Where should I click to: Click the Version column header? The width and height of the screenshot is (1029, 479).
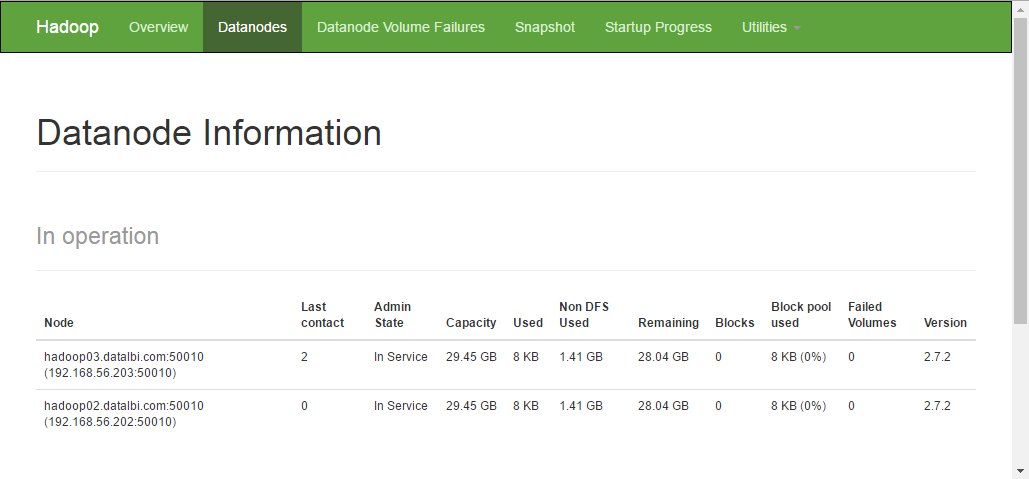(x=945, y=323)
